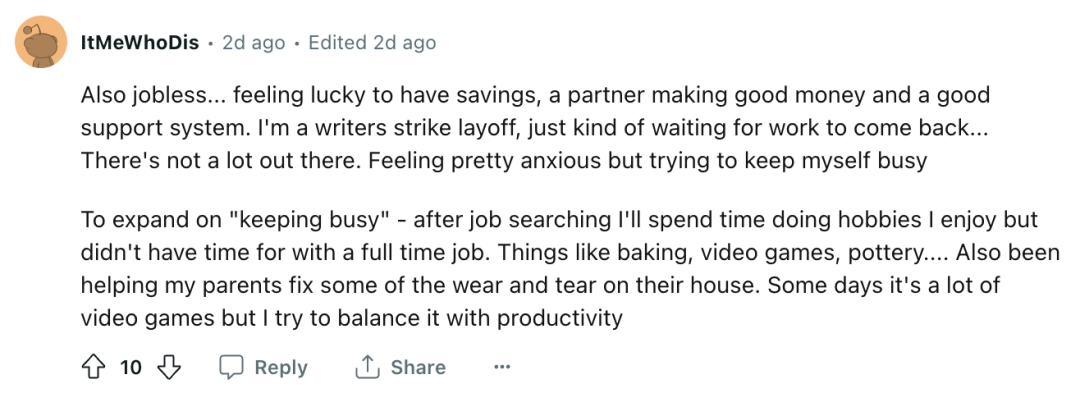The image size is (1080, 402).
Task: Click the "2d ago" comment timestamp
Action: (253, 43)
